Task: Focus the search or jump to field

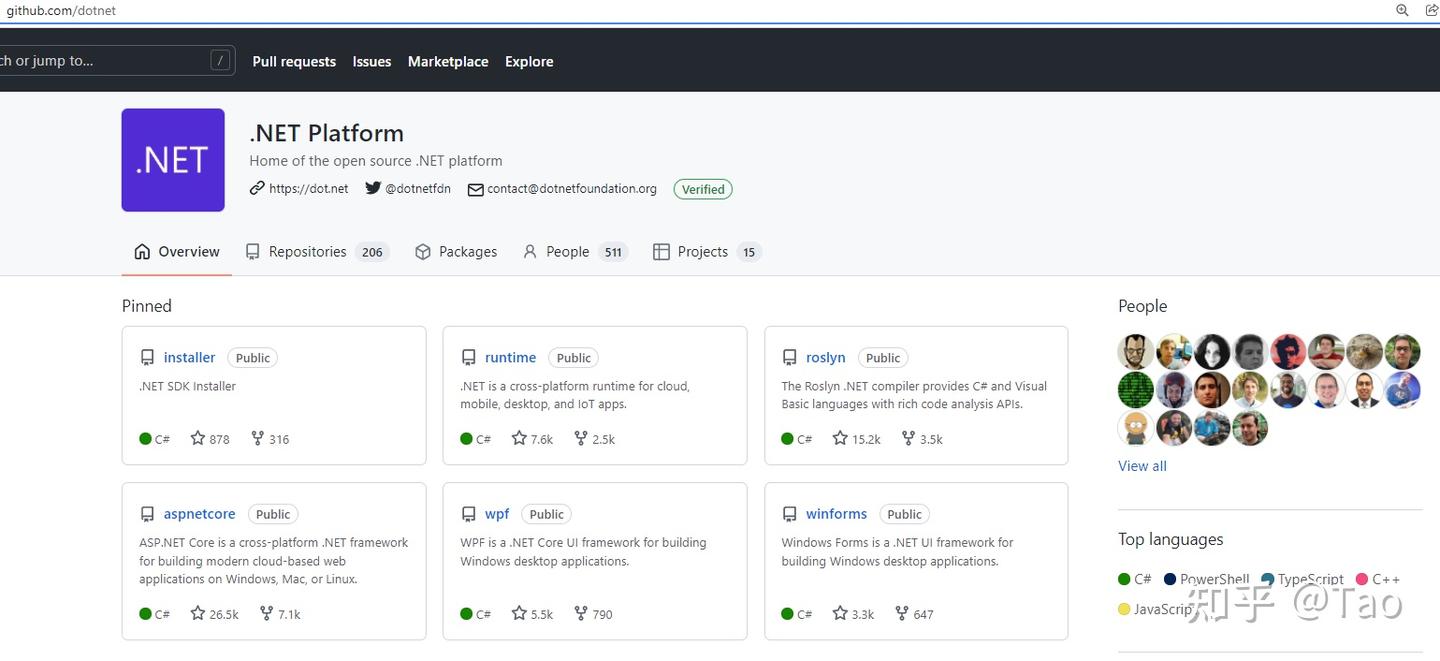Action: [116, 60]
